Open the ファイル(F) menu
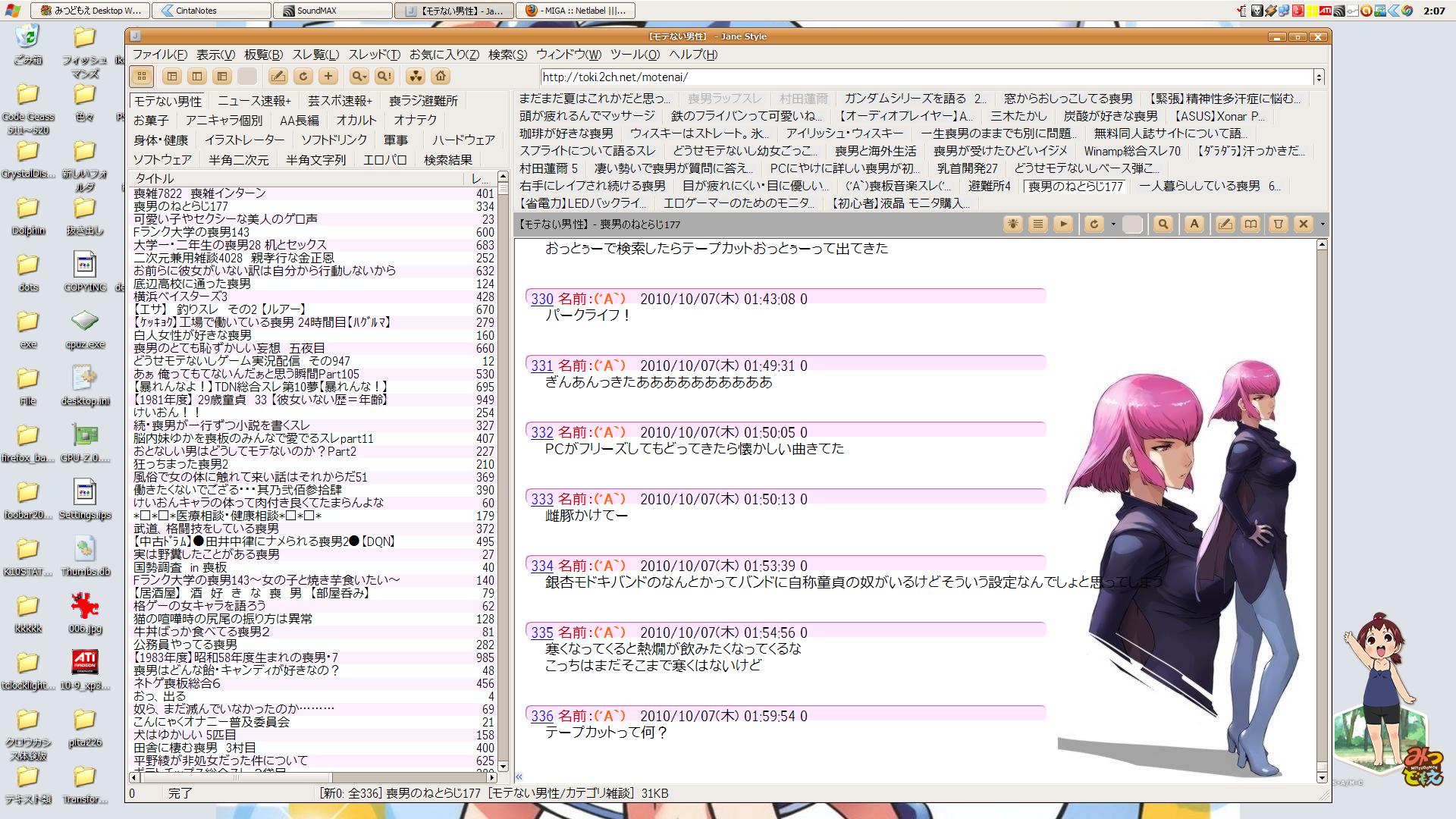This screenshot has width=1456, height=819. 160,55
